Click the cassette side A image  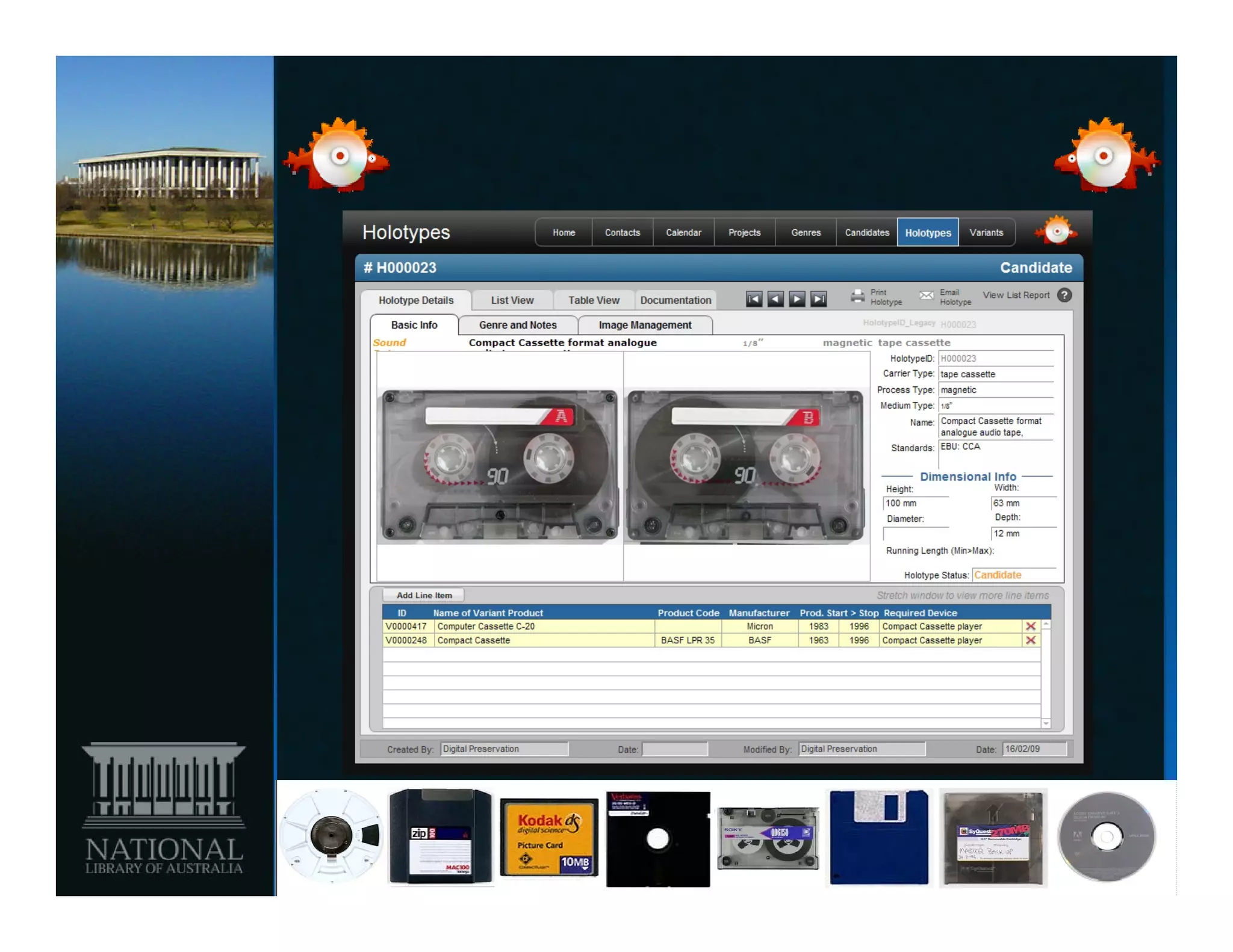[x=499, y=466]
